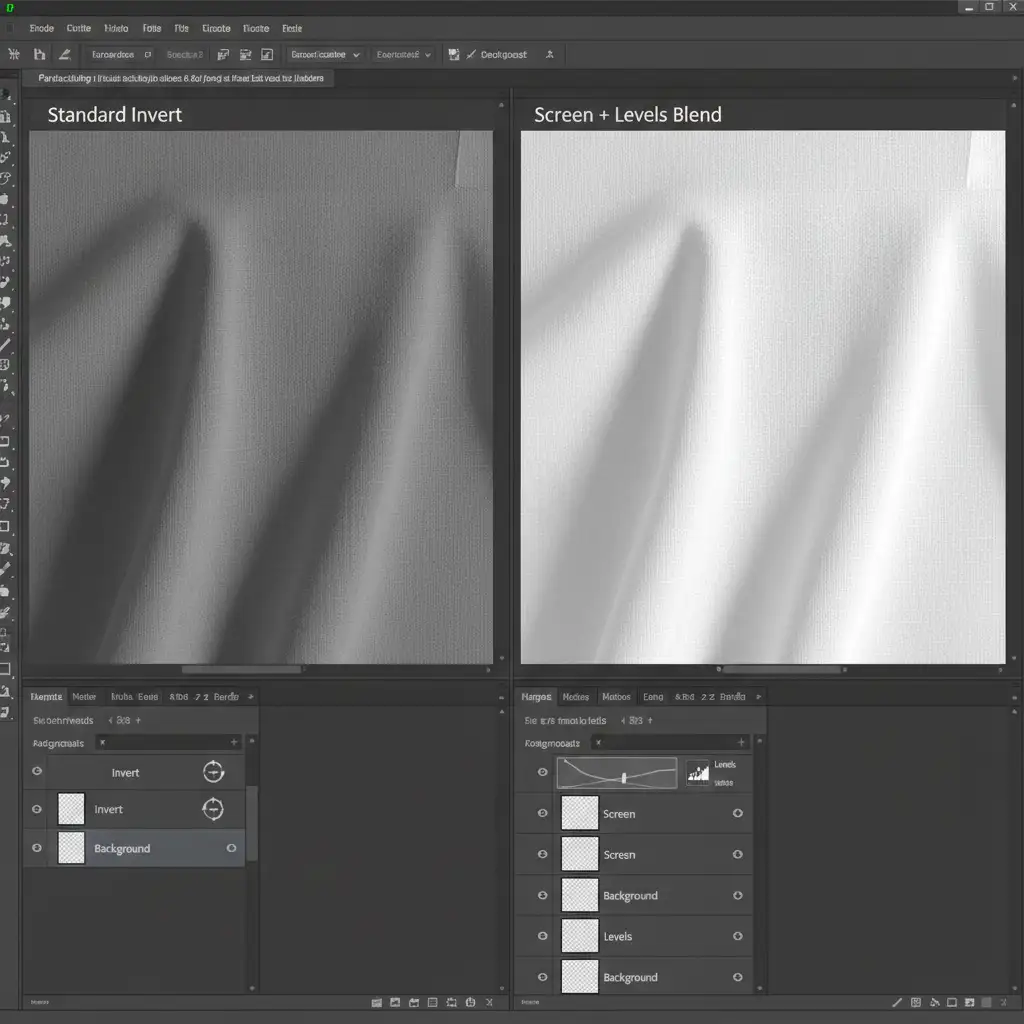
Task: Click the plus button in left panel search row
Action: [x=234, y=742]
